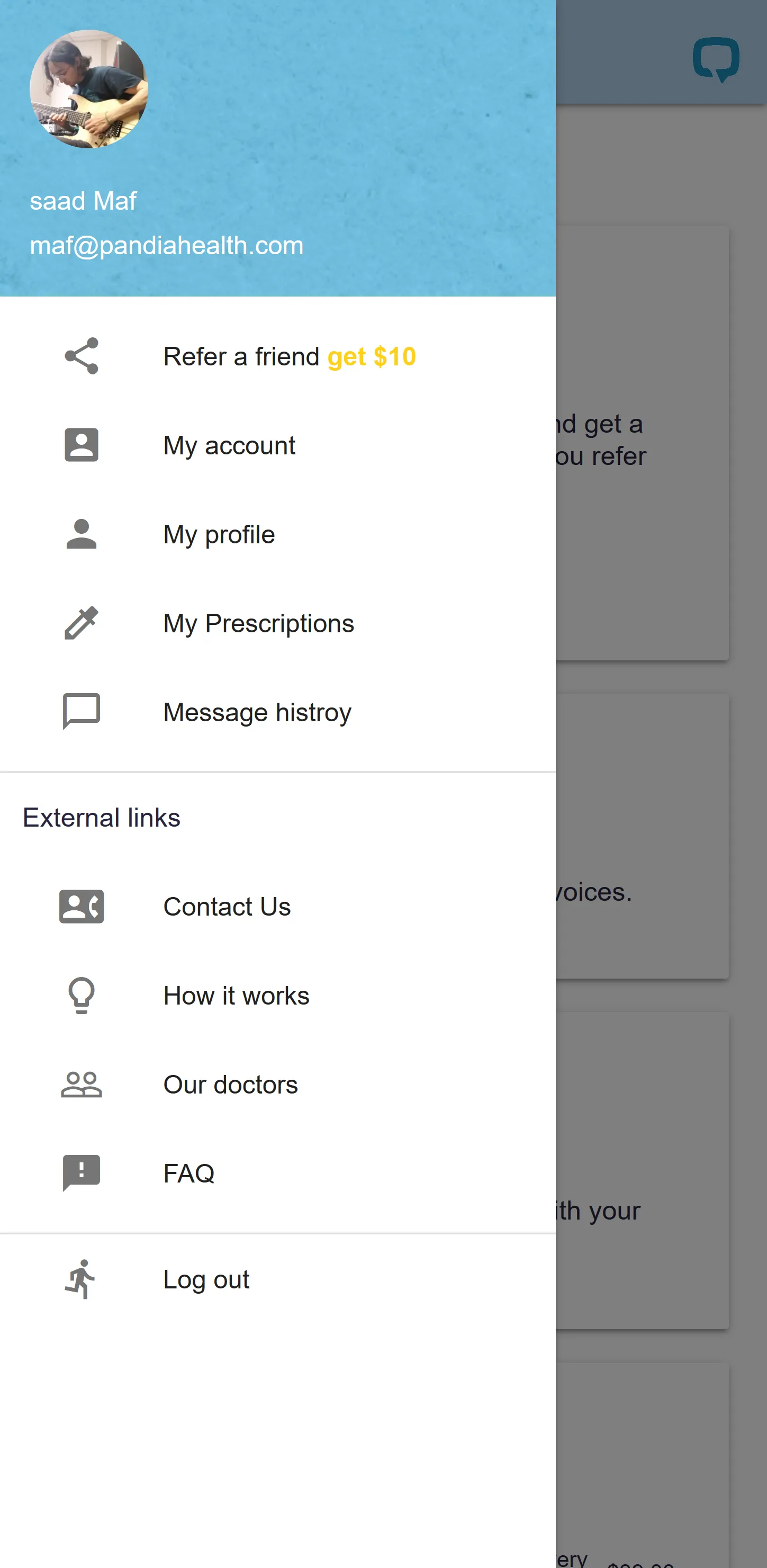Tap the message bubble history icon

82,711
